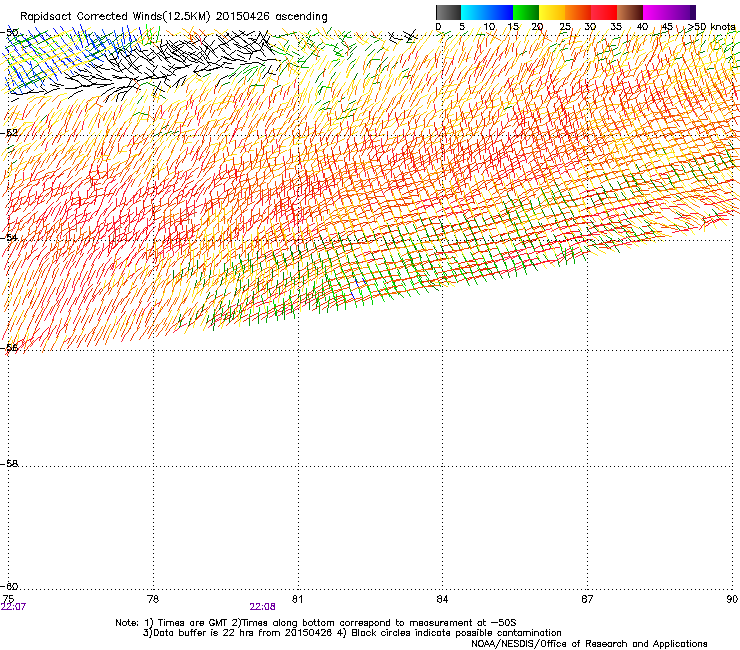
Task: Click the ">50 knots" legend label
Action: [712, 27]
